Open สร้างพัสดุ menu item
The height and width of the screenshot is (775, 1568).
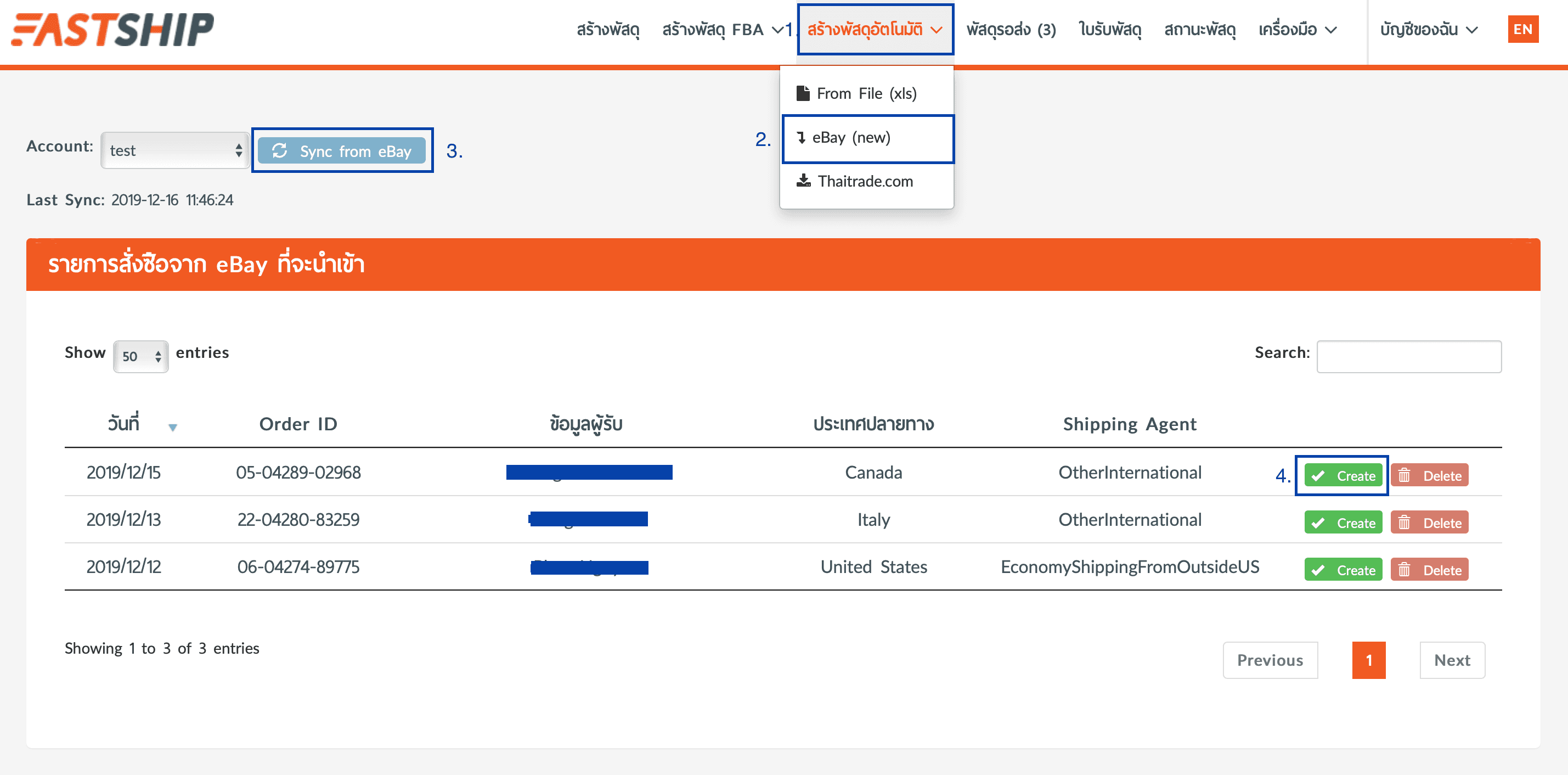(608, 29)
